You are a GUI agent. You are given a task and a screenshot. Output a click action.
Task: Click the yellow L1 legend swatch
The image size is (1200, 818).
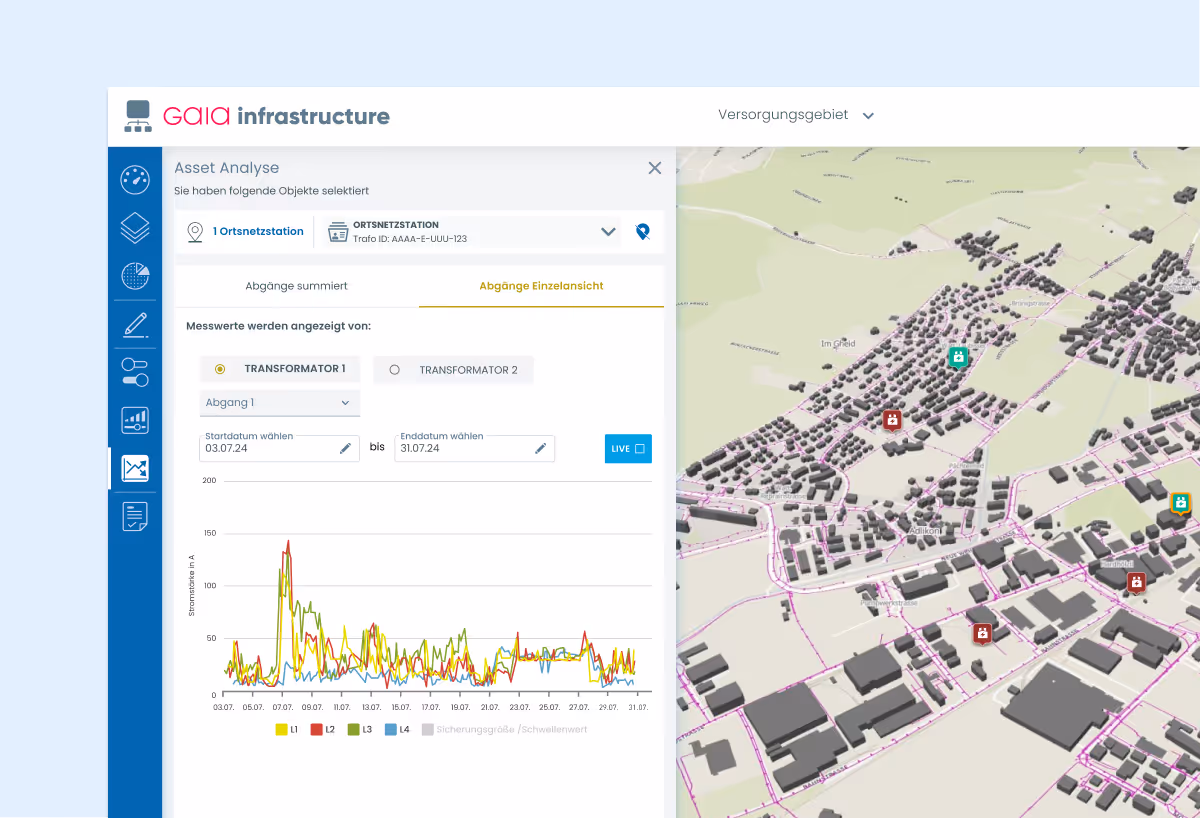tap(282, 730)
